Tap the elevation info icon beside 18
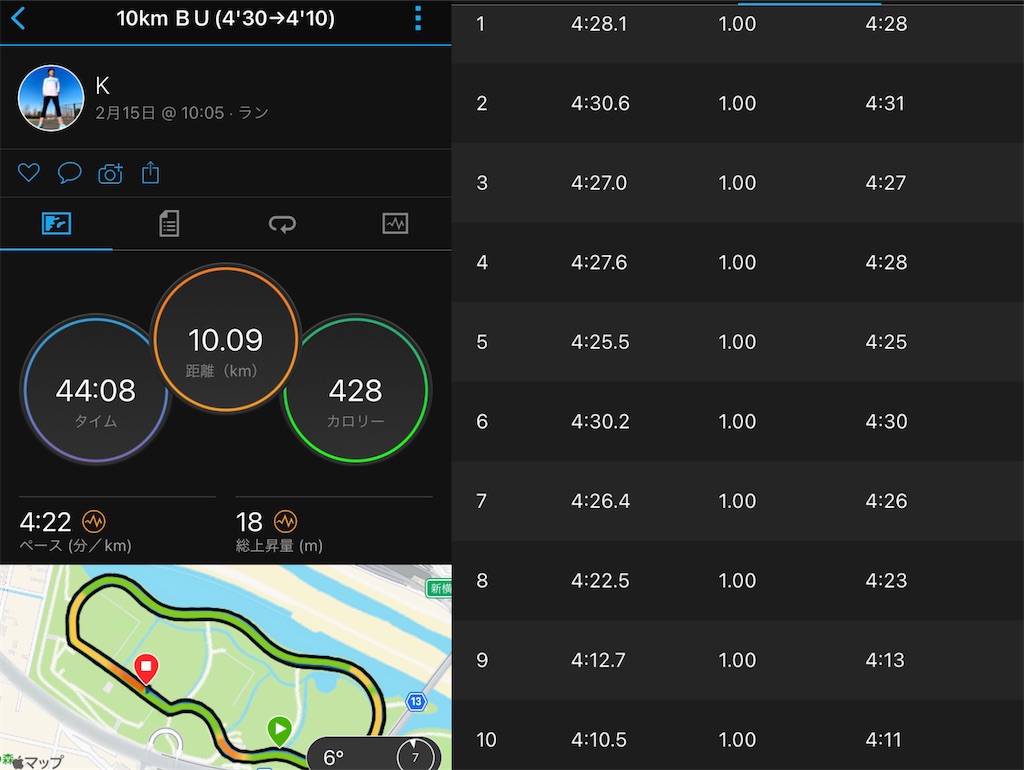1024x770 pixels. (285, 521)
